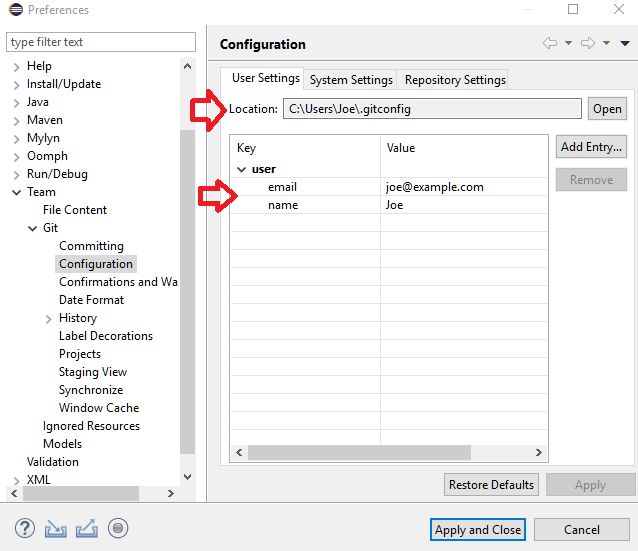Select Ignored Resources under Team
This screenshot has width=638, height=551.
click(x=91, y=426)
